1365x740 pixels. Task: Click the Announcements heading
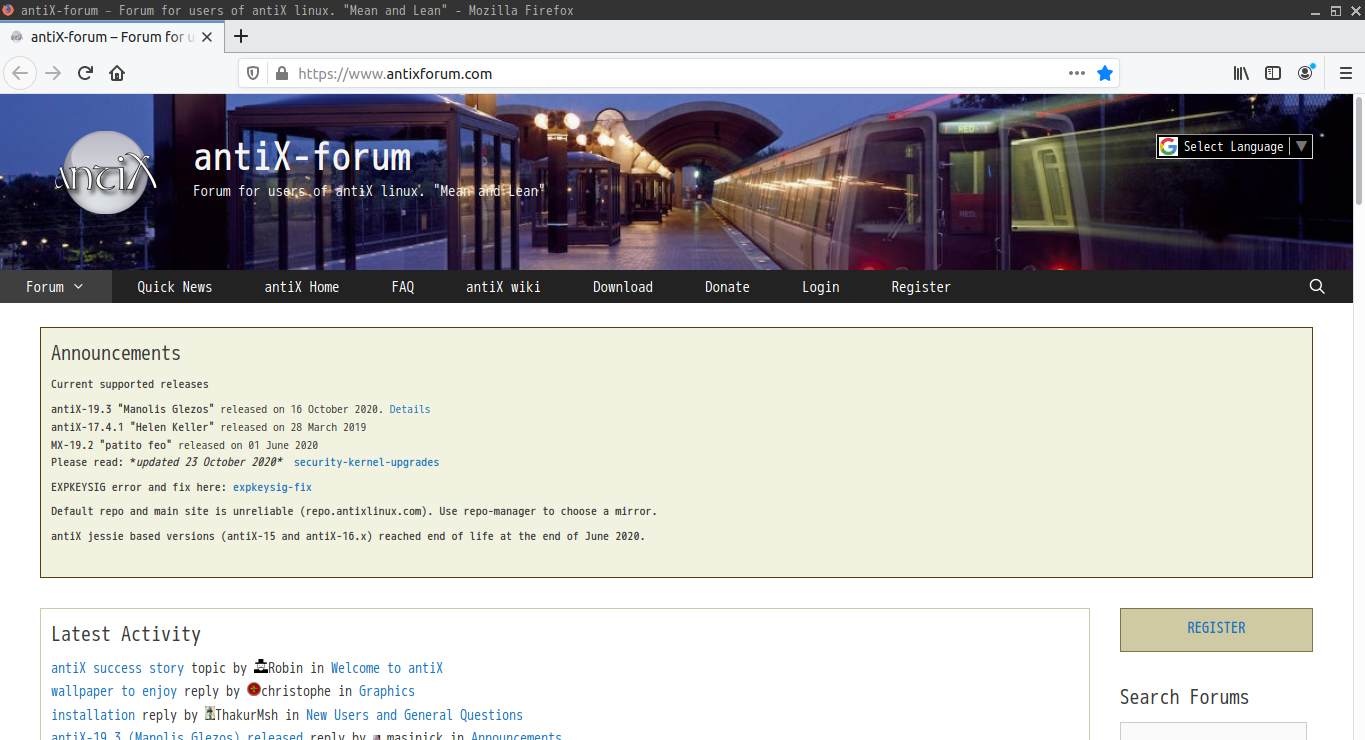(116, 353)
